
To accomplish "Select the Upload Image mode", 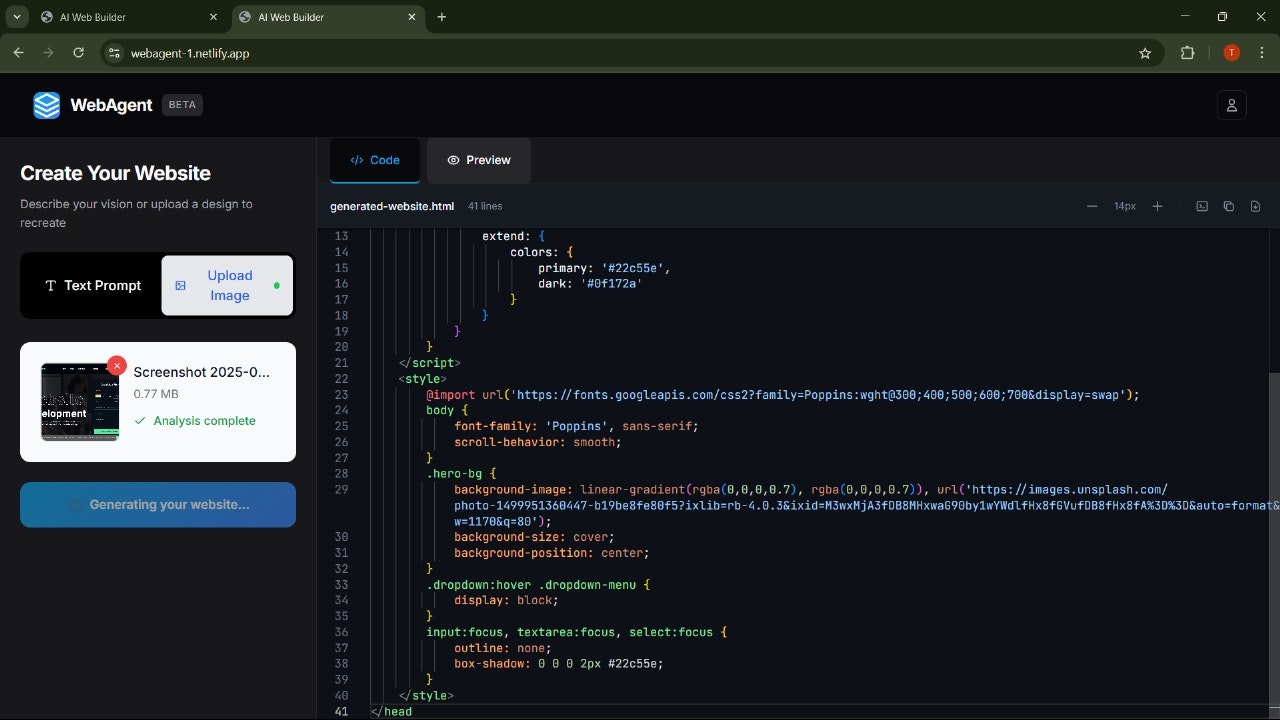I will pyautogui.click(x=228, y=286).
